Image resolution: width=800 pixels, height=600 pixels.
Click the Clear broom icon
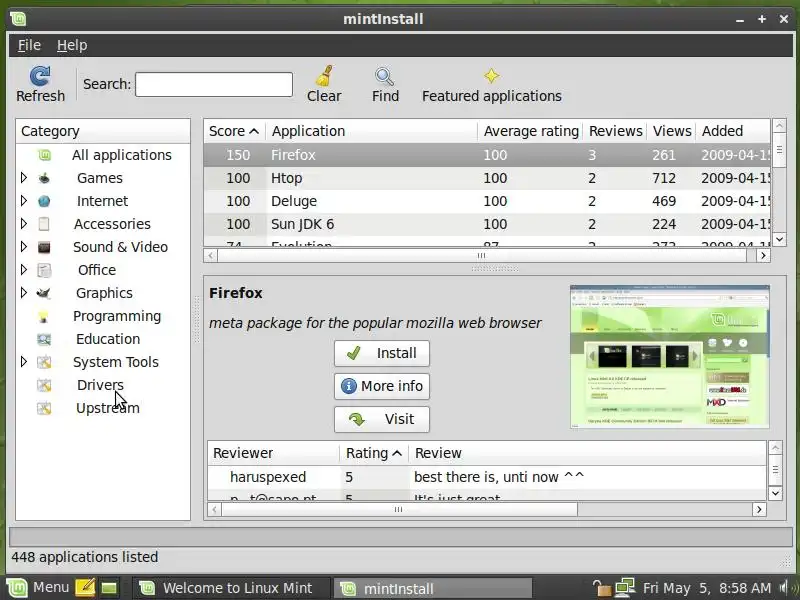(x=324, y=76)
